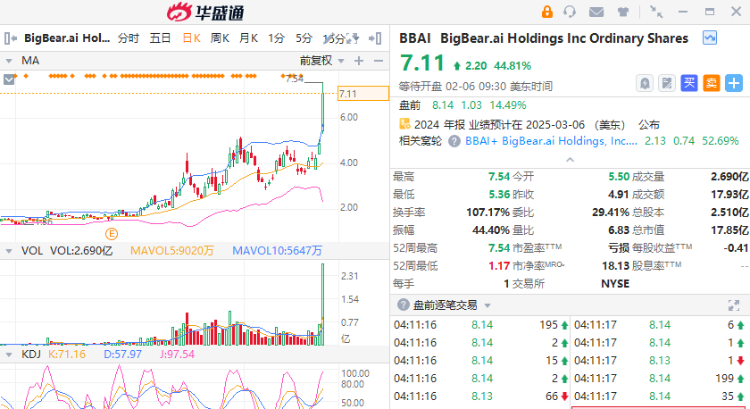This screenshot has height=409, width=750.
Task: Expand the trade list to fullscreen icon
Action: 733,305
